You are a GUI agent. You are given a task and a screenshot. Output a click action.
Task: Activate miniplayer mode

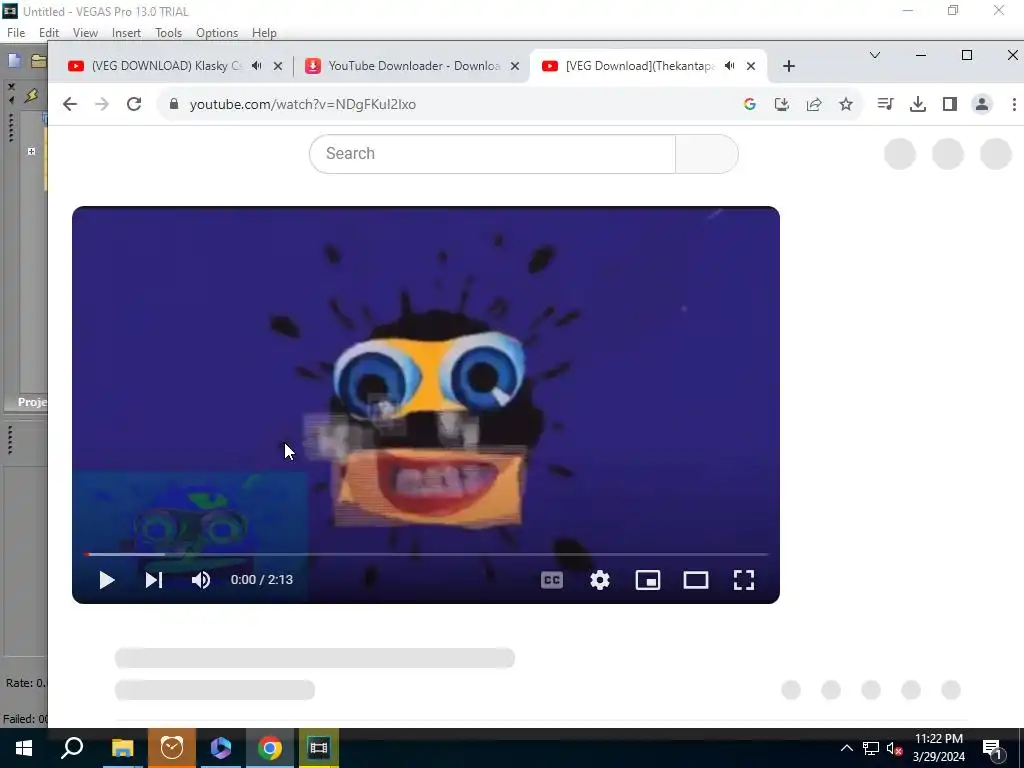point(648,580)
